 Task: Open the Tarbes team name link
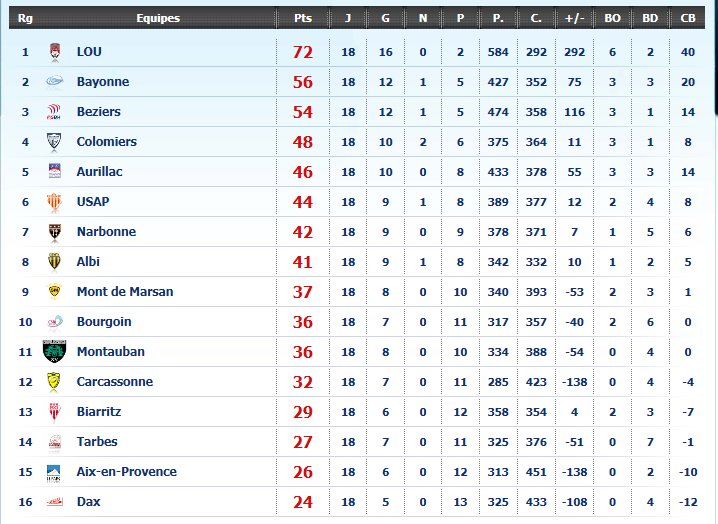tap(97, 442)
